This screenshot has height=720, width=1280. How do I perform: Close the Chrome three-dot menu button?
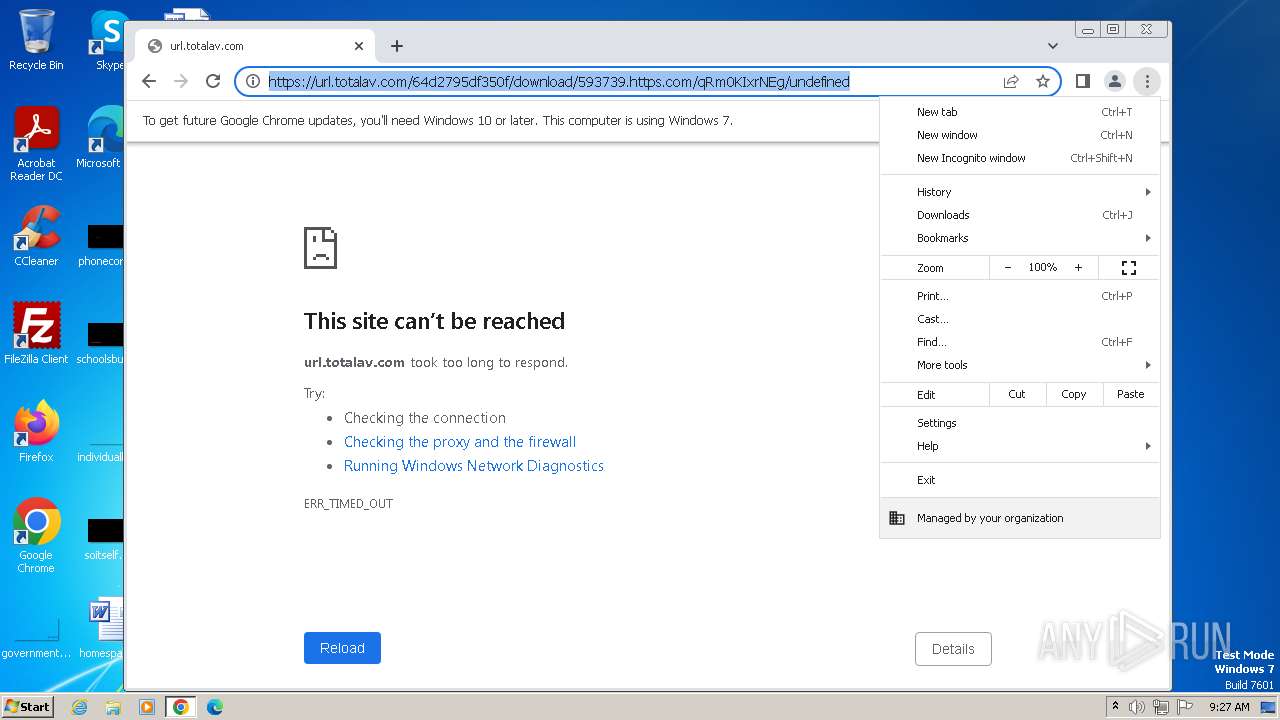1147,81
